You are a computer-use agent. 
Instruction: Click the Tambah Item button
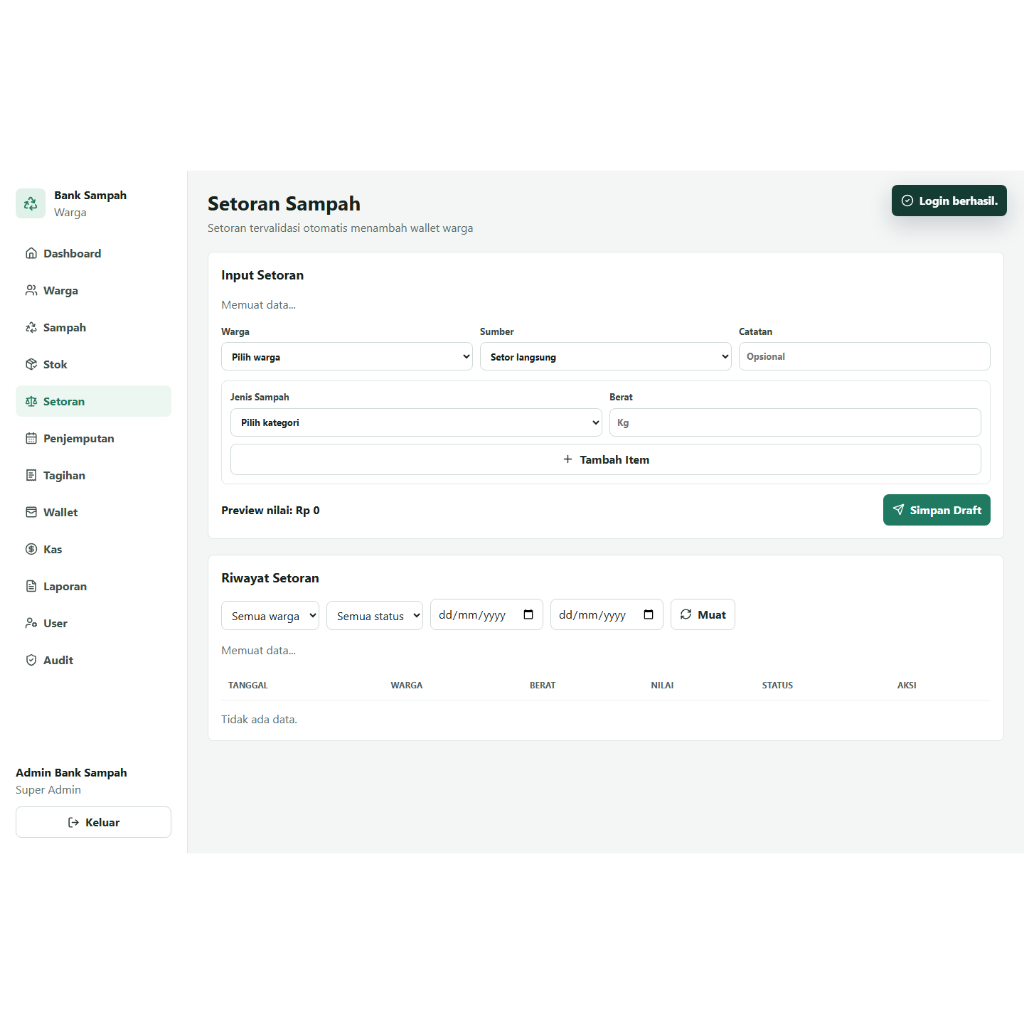pos(605,459)
